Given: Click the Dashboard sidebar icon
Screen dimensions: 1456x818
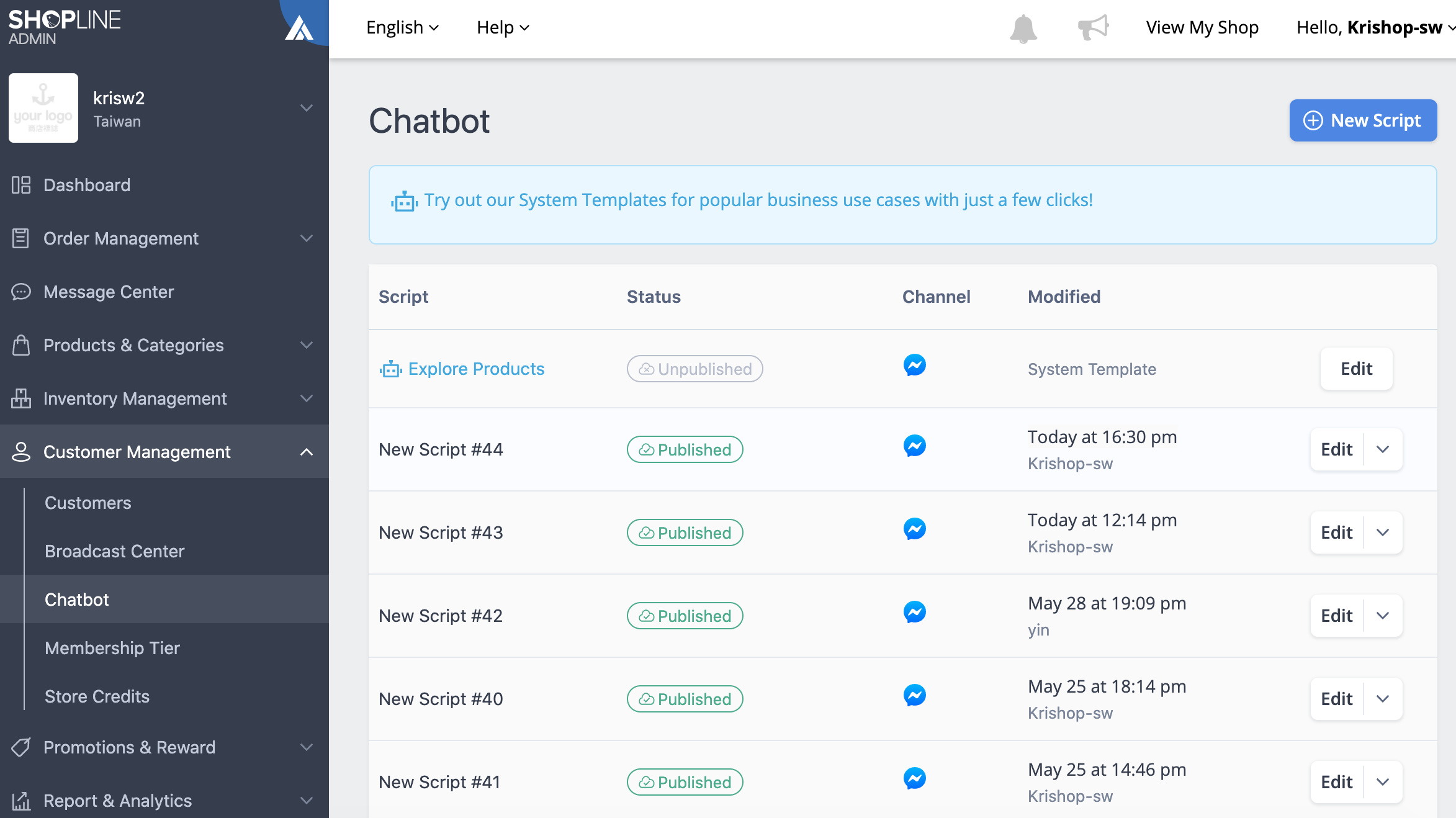Looking at the screenshot, I should [x=21, y=185].
